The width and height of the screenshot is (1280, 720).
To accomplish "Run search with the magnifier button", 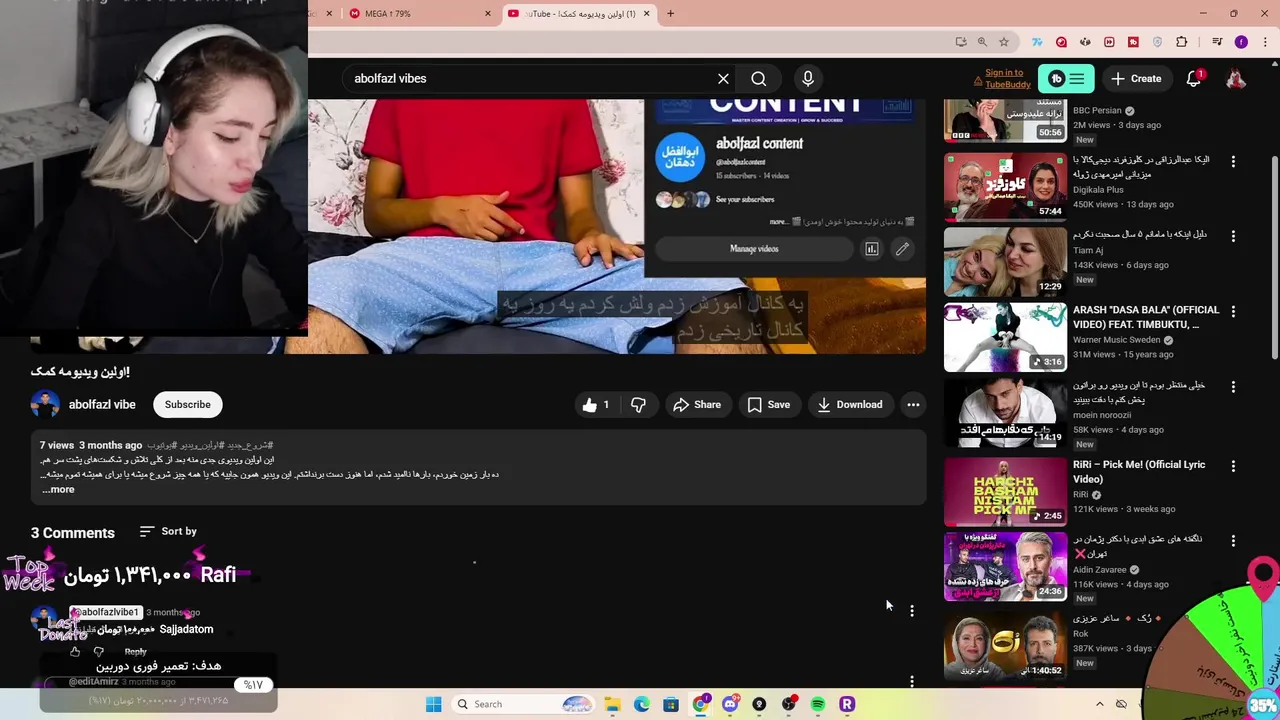I will pos(759,79).
